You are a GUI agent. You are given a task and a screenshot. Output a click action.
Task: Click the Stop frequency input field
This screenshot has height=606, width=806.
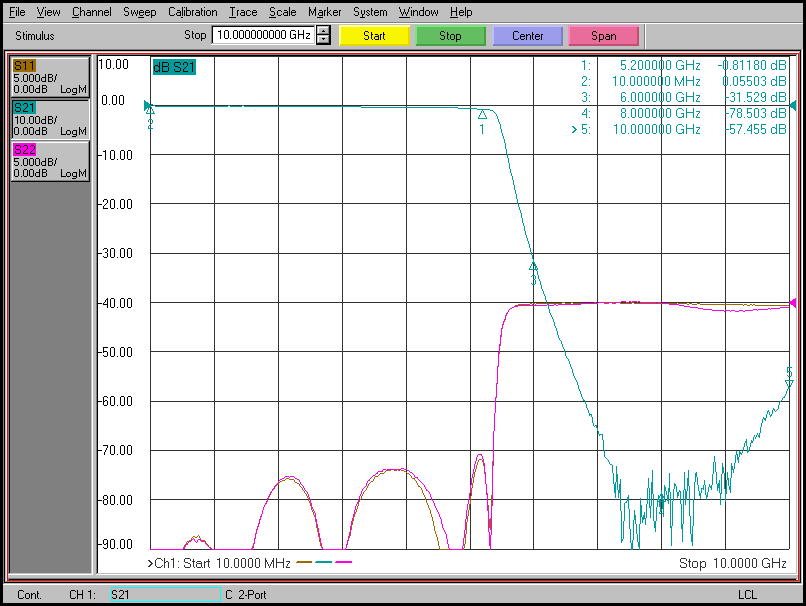coord(263,35)
